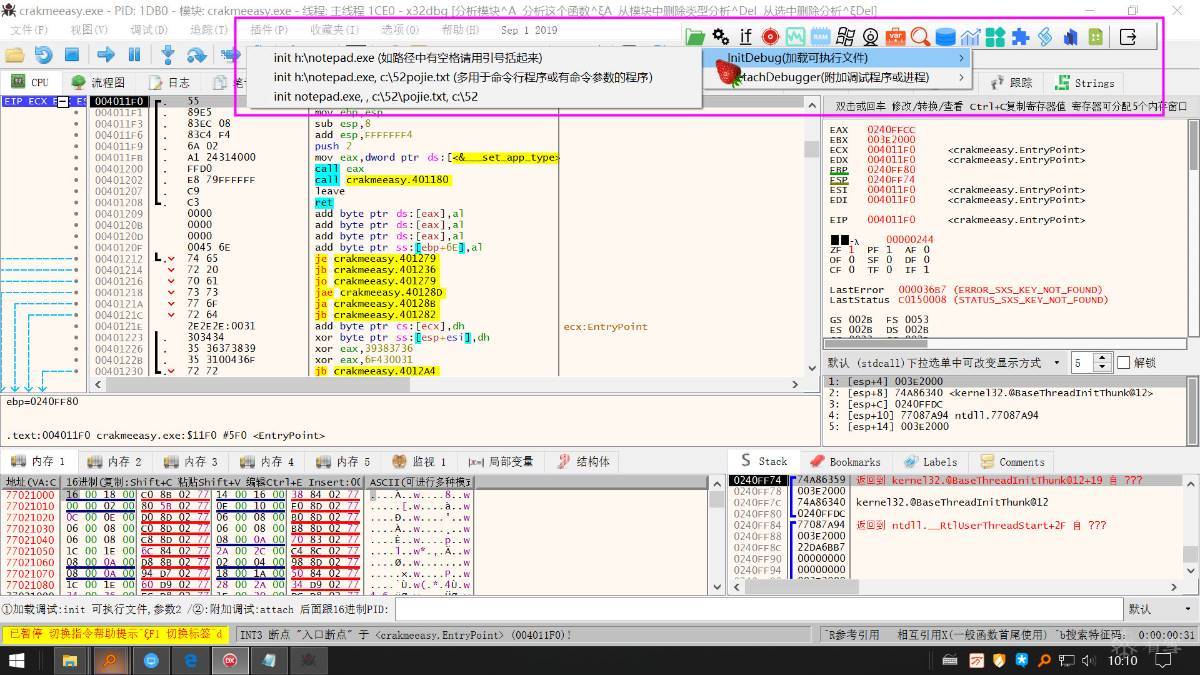The height and width of the screenshot is (675, 1200).
Task: Open Edge browser from the taskbar
Action: pos(189,660)
